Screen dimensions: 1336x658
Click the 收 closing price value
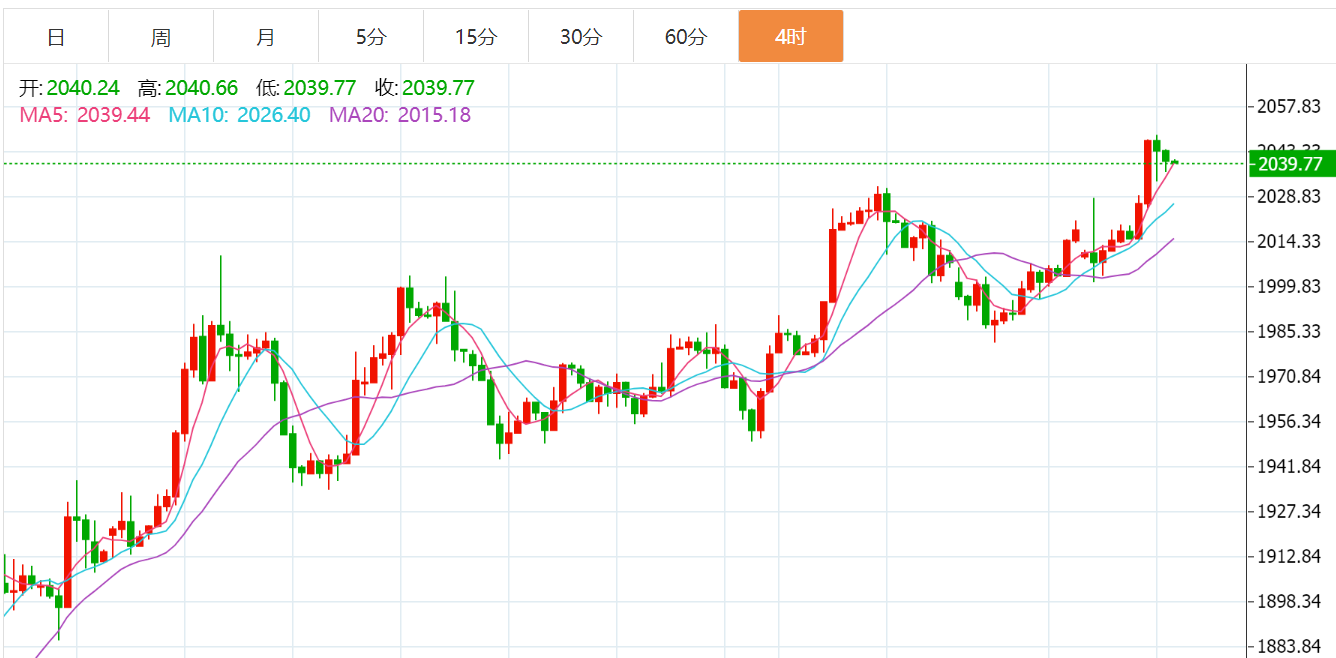click(438, 88)
